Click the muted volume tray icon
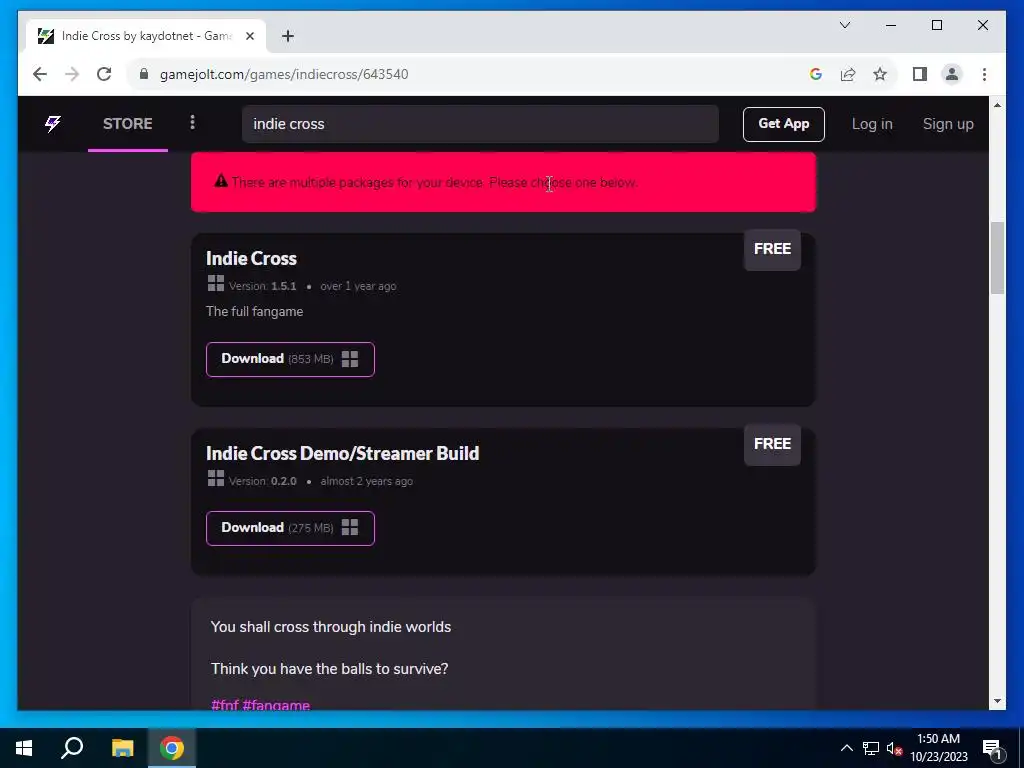1024x768 pixels. [x=894, y=749]
